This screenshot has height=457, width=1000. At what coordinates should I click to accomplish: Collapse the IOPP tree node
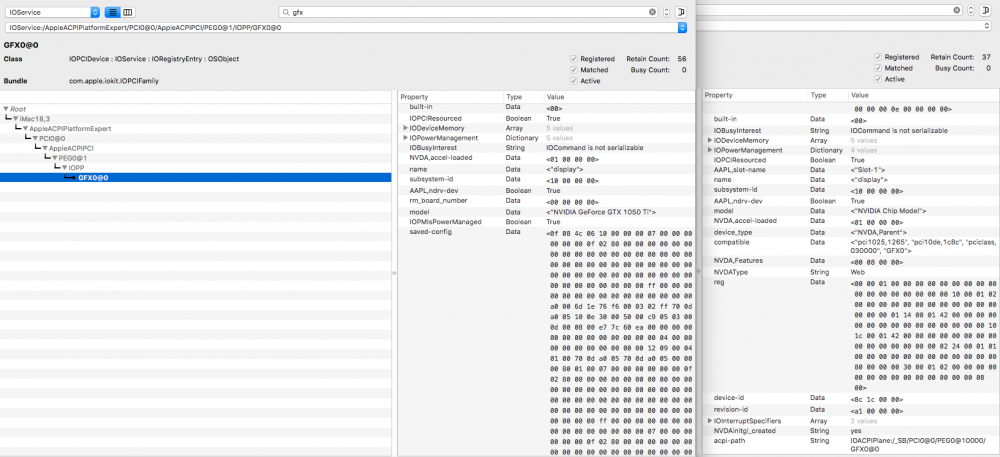[65, 168]
